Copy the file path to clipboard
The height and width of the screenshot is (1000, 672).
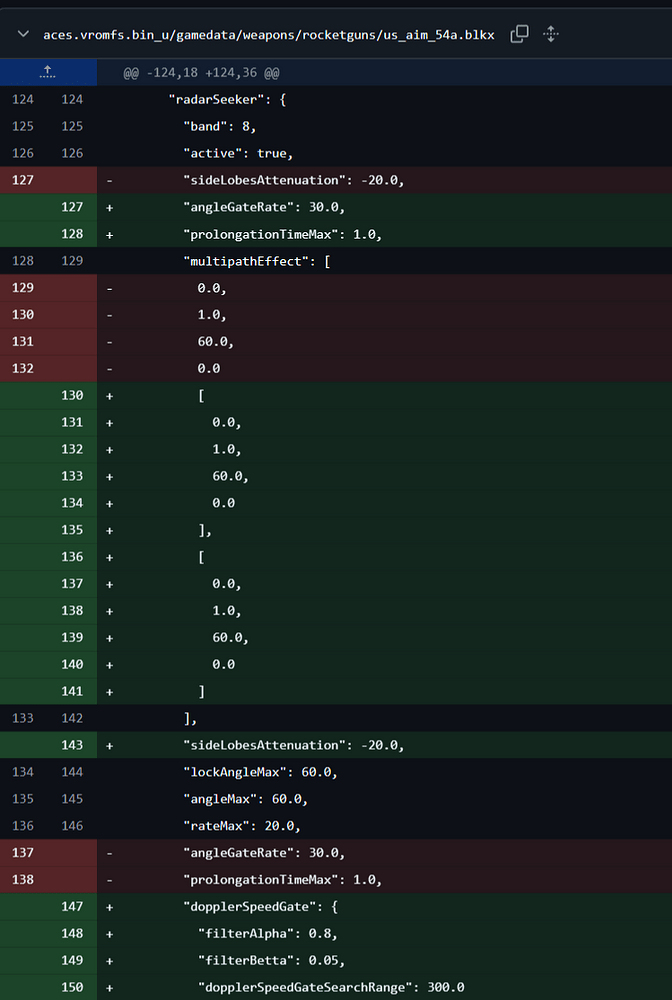520,34
